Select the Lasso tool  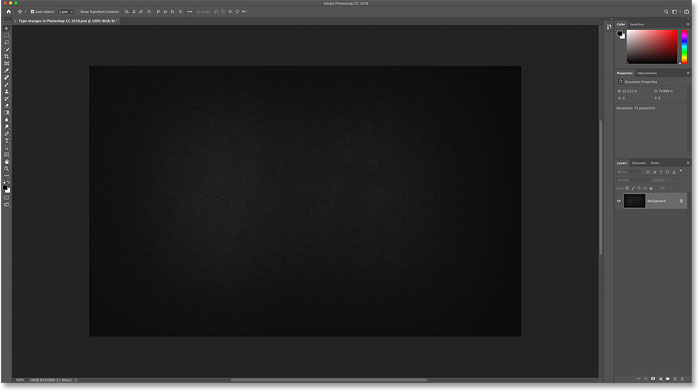click(x=7, y=42)
